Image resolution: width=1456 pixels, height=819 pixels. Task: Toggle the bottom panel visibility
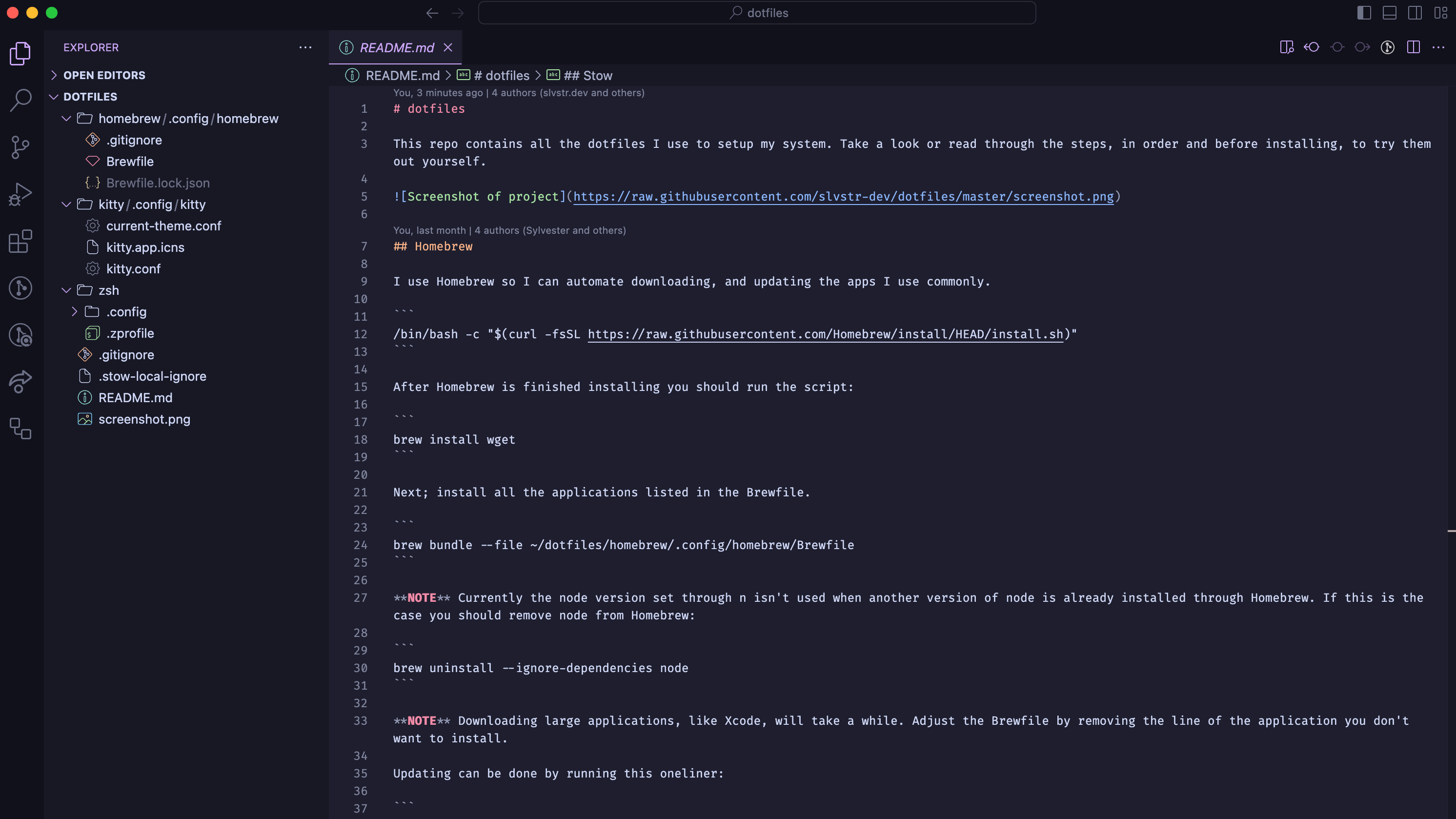coord(1389,13)
